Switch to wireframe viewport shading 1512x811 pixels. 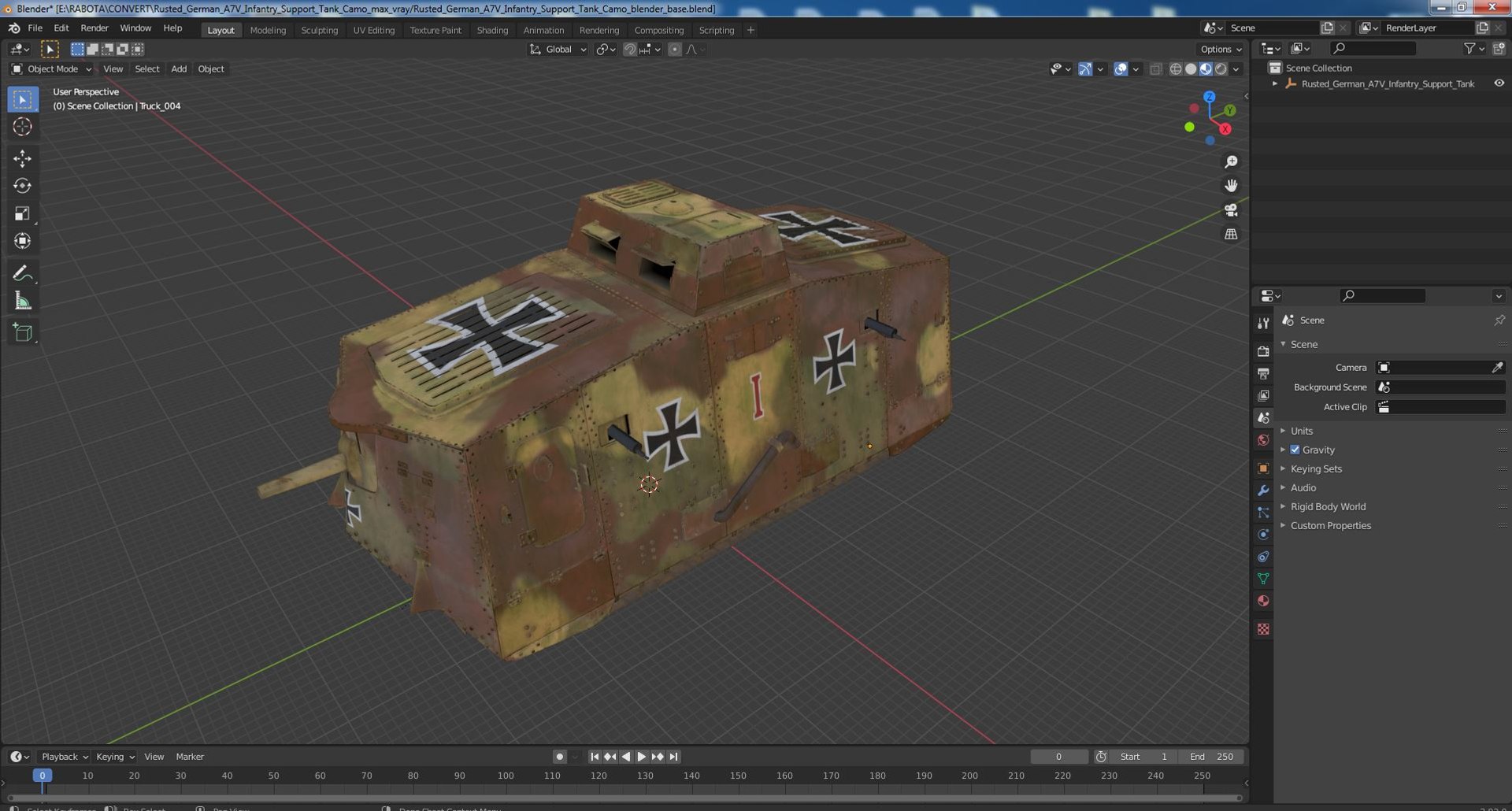(x=1176, y=69)
